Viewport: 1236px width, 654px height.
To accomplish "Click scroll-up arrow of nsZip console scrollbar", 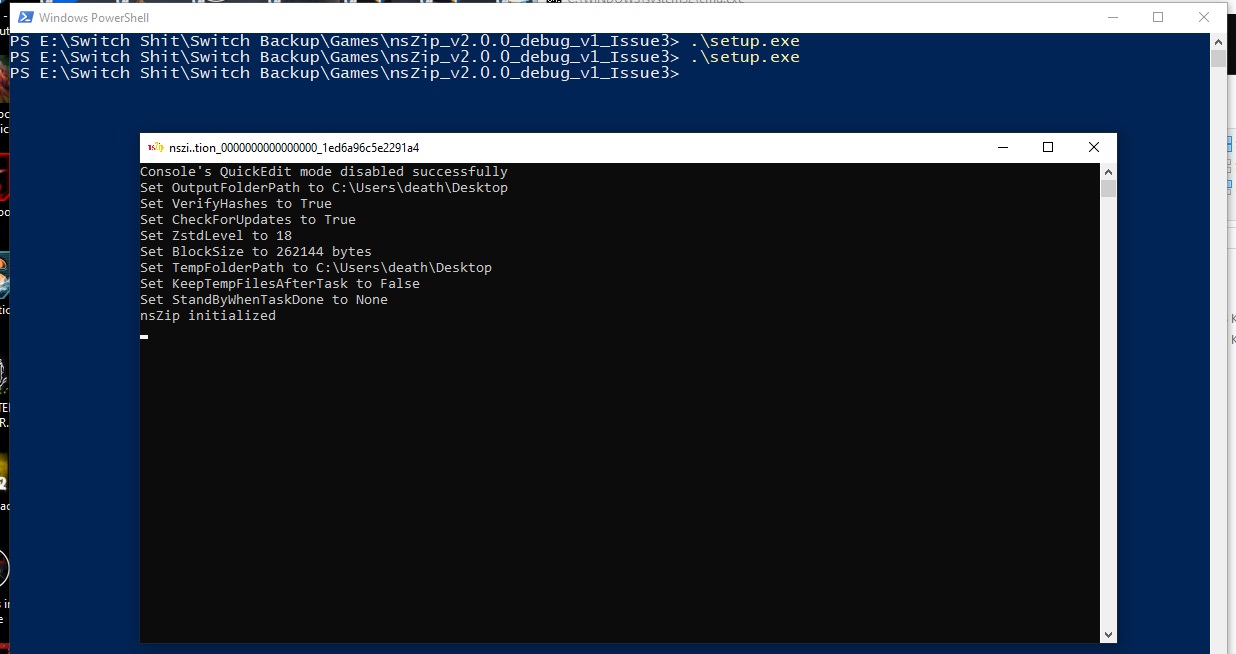I will [x=1108, y=171].
